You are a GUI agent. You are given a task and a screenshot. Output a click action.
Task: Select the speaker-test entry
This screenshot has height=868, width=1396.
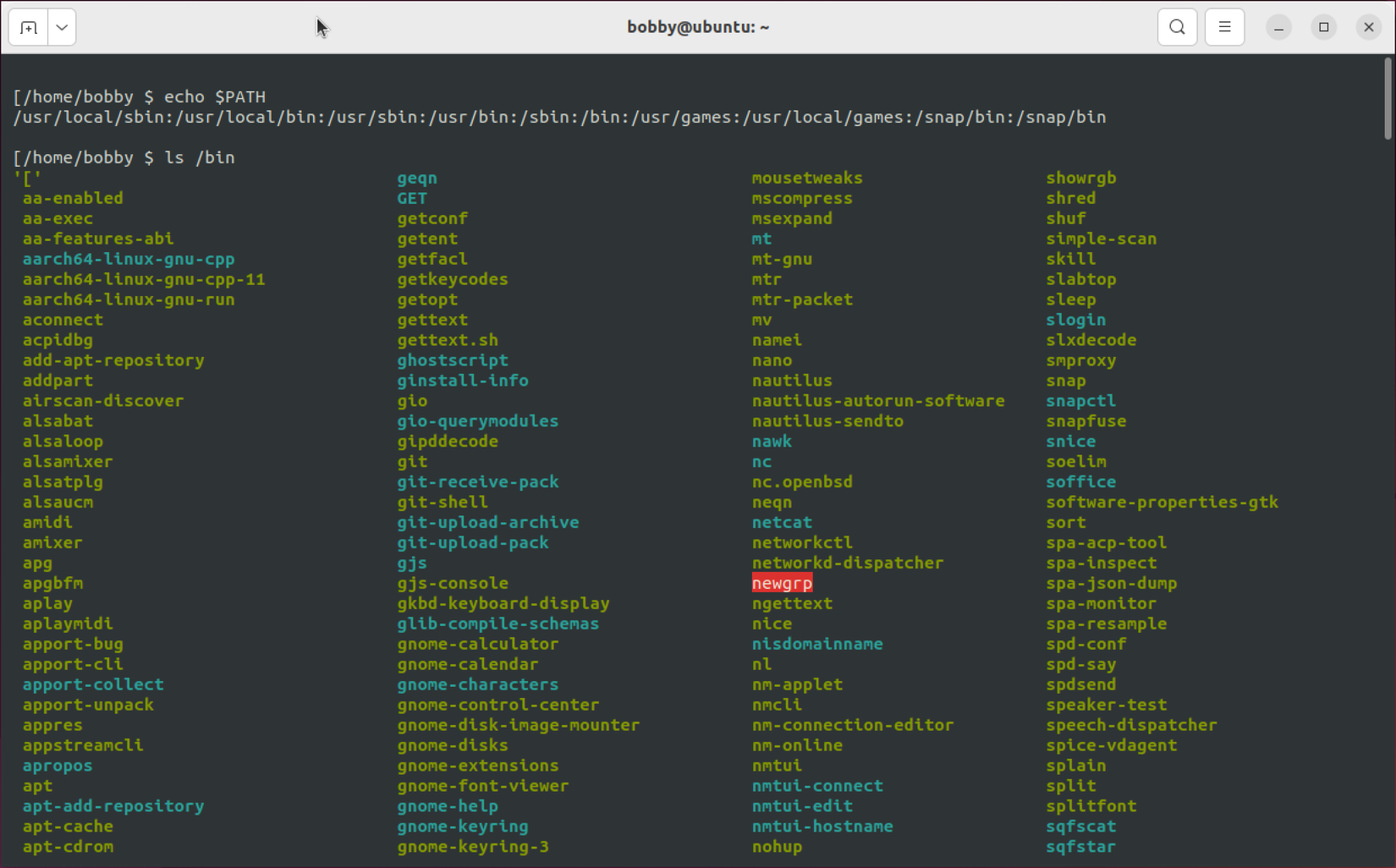[x=1107, y=705]
